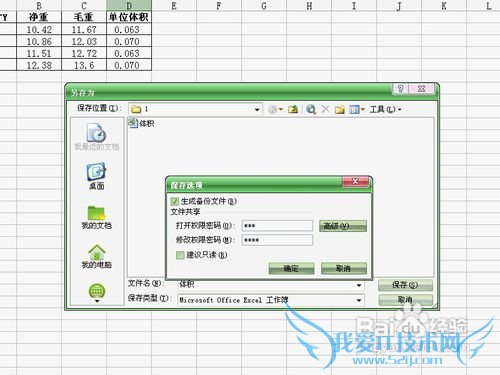The width and height of the screenshot is (500, 375).
Task: Click the 毛重 header cell
Action: click(x=84, y=17)
